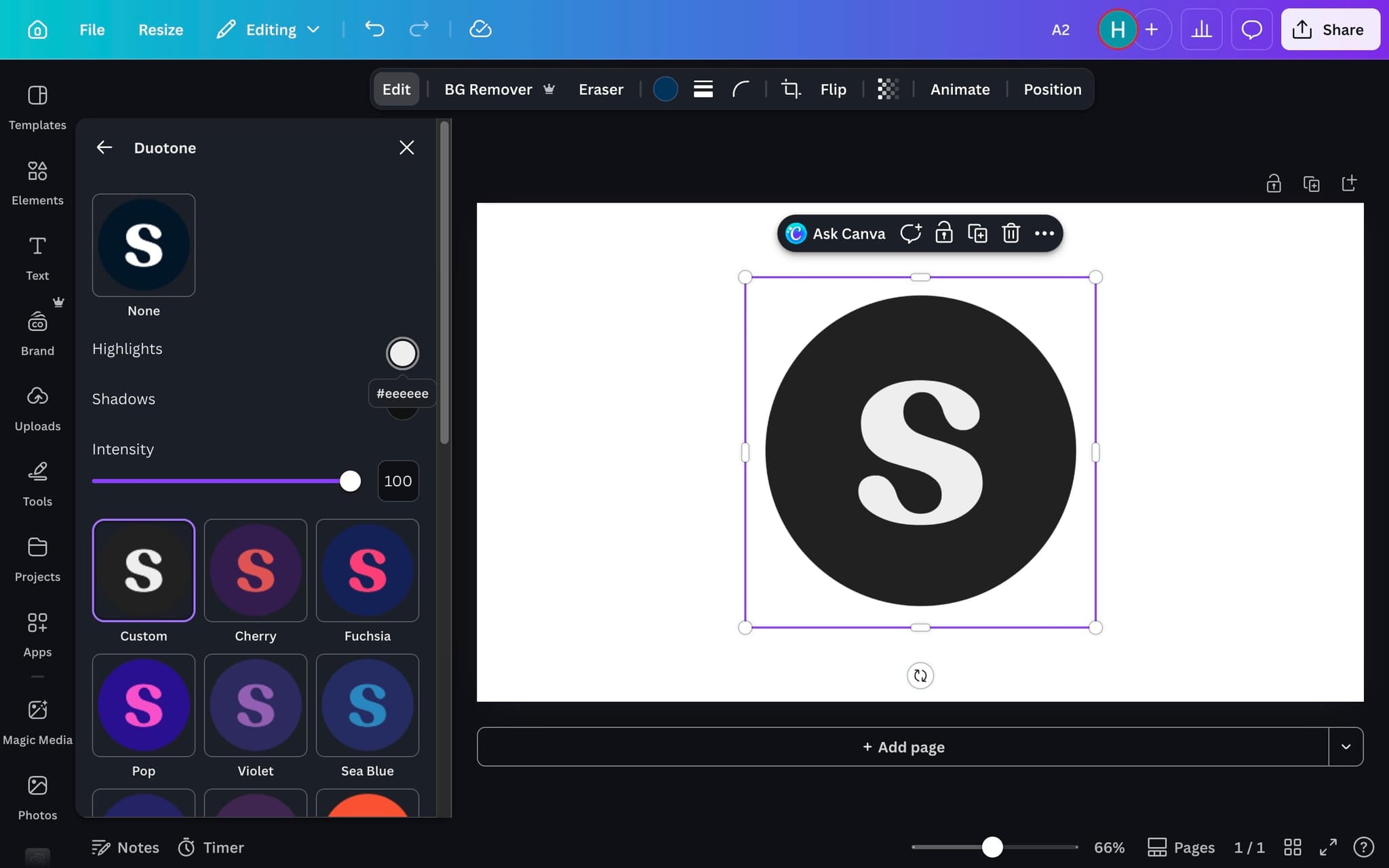Duplicate the selection from the floating toolbar

(977, 233)
